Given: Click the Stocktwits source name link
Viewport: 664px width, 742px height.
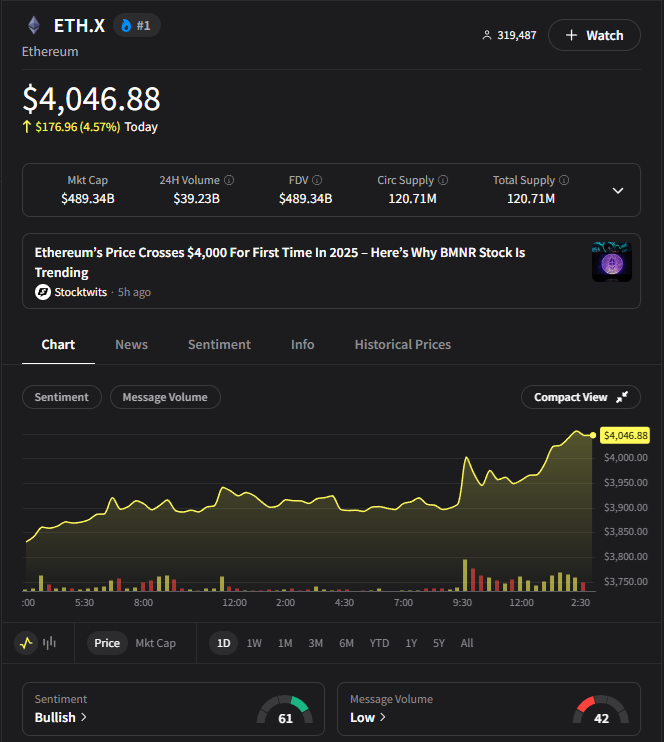Looking at the screenshot, I should coord(80,292).
